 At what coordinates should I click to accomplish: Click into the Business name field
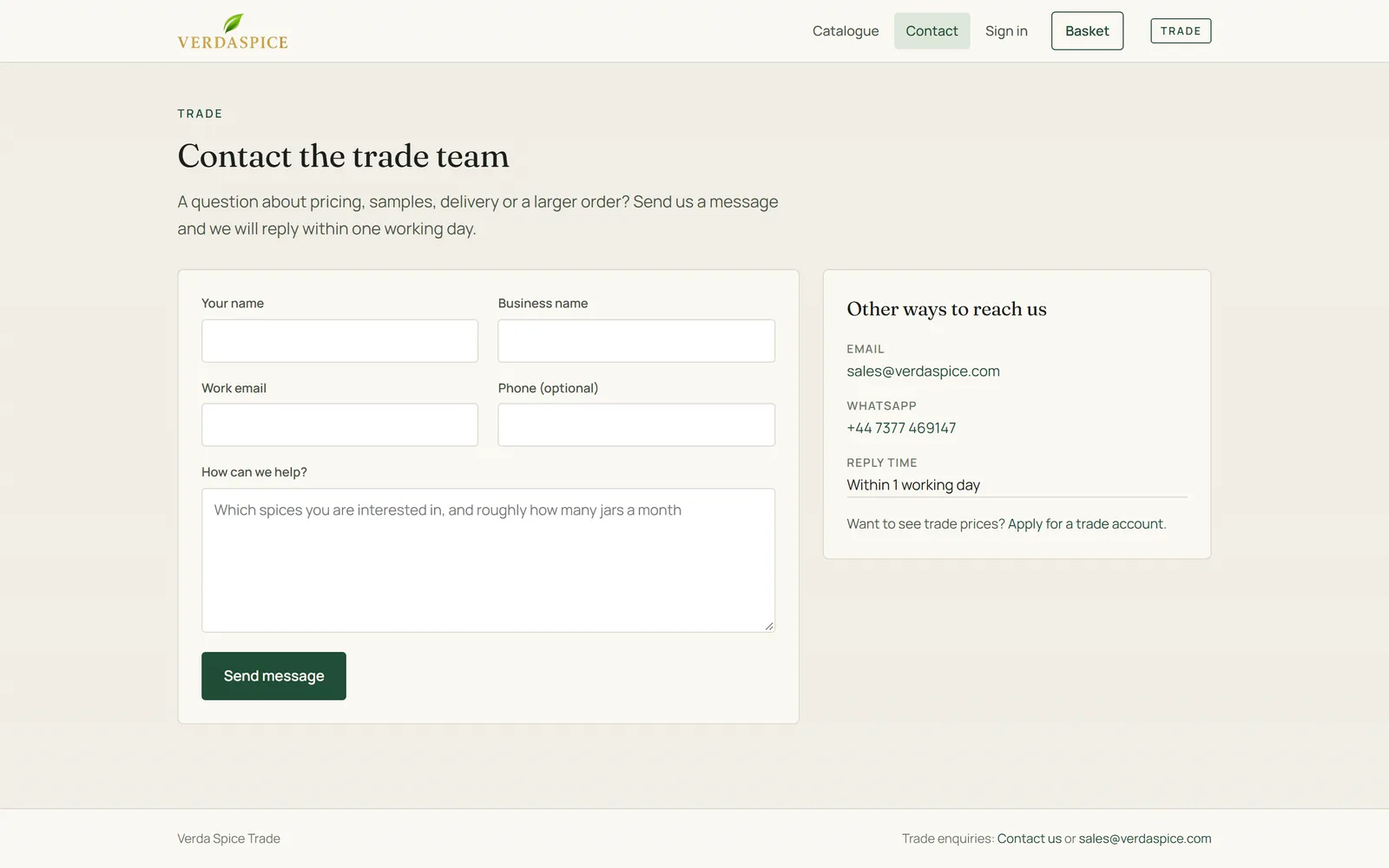click(636, 341)
